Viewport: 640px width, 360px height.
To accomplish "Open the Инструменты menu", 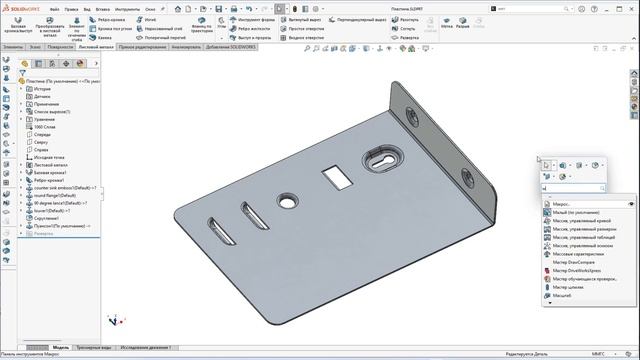I will point(127,9).
